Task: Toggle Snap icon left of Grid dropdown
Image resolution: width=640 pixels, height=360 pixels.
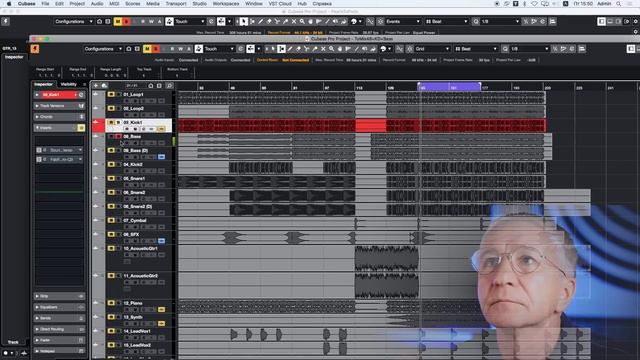Action: (x=409, y=49)
